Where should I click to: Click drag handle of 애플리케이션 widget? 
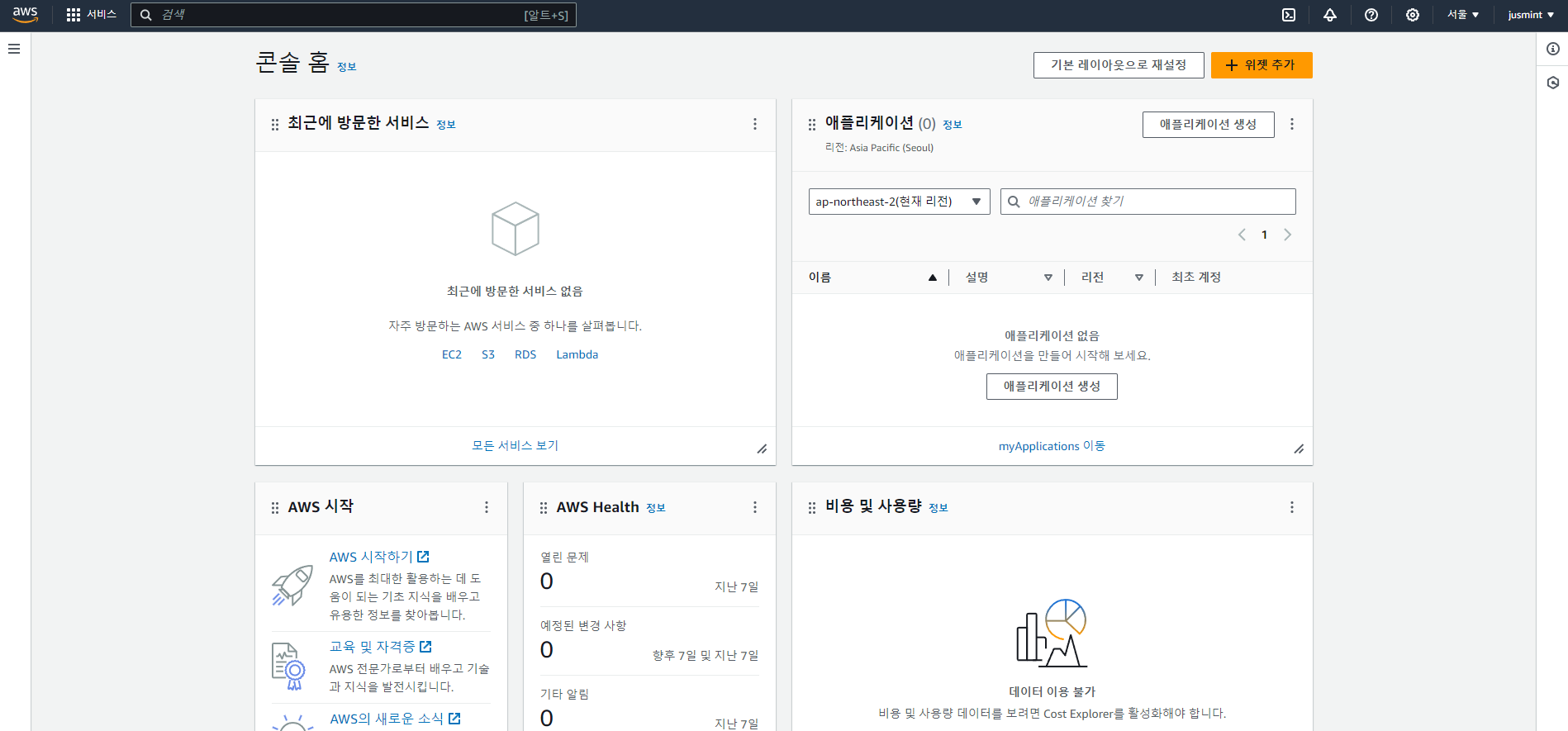click(812, 125)
